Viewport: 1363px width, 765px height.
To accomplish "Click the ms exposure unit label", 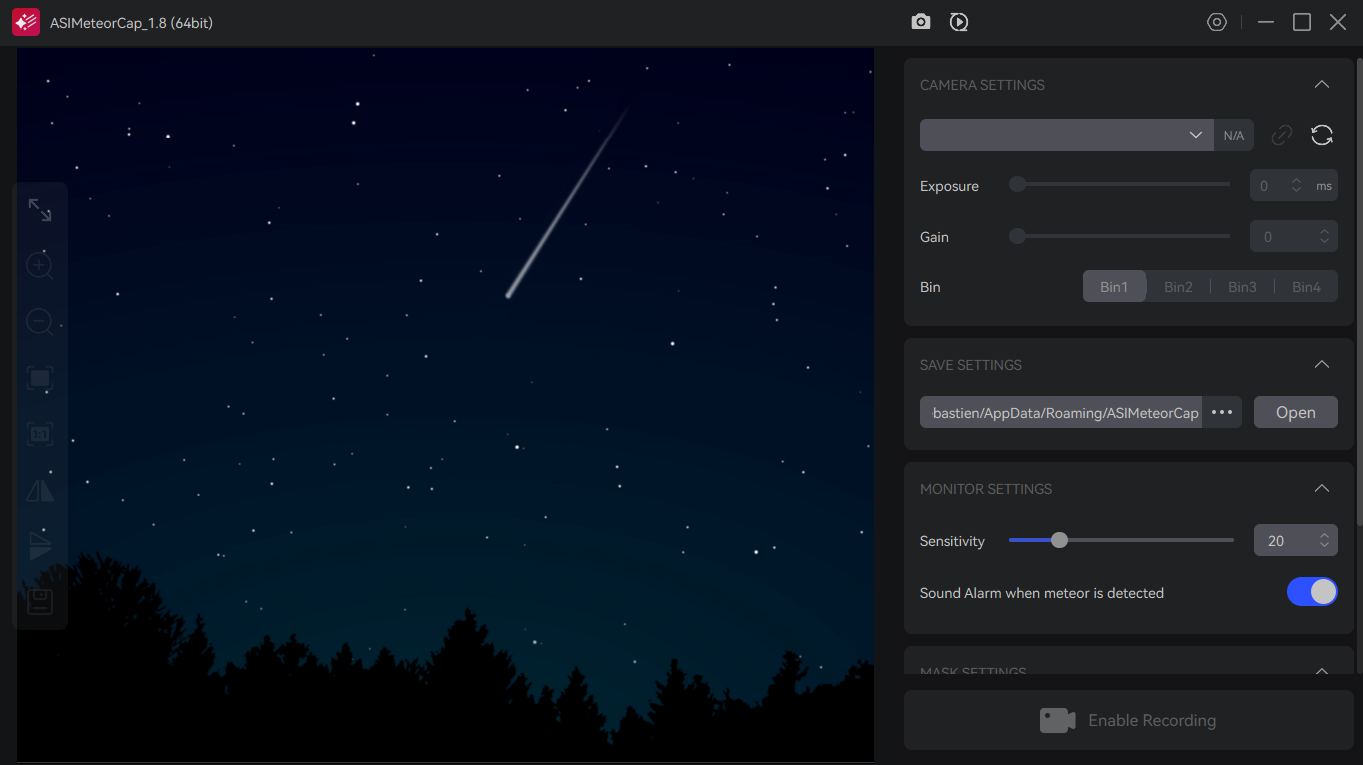I will point(1324,186).
